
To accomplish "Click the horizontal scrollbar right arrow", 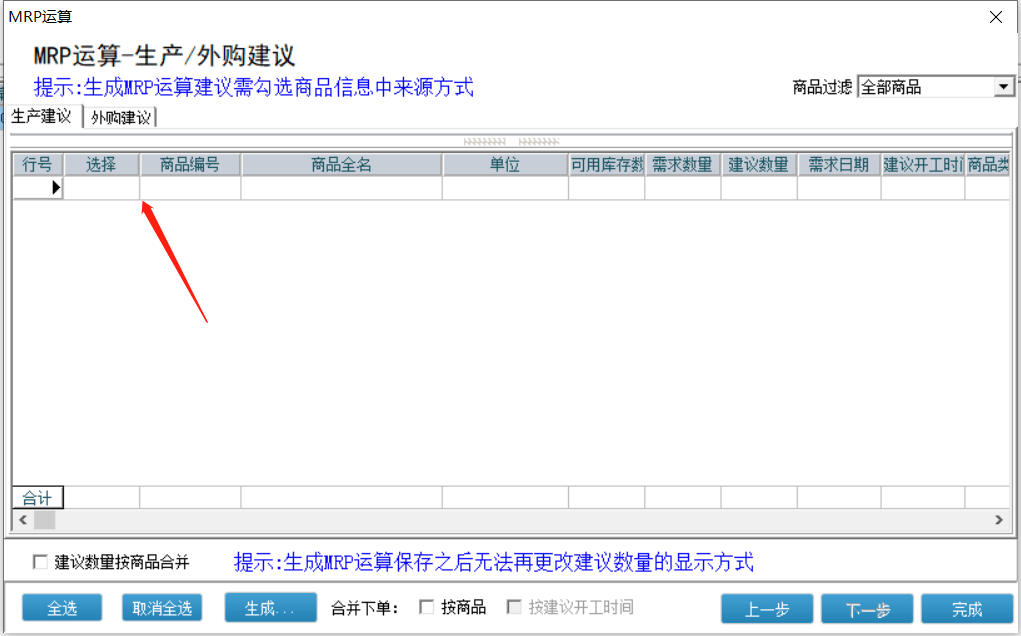I will pos(999,519).
